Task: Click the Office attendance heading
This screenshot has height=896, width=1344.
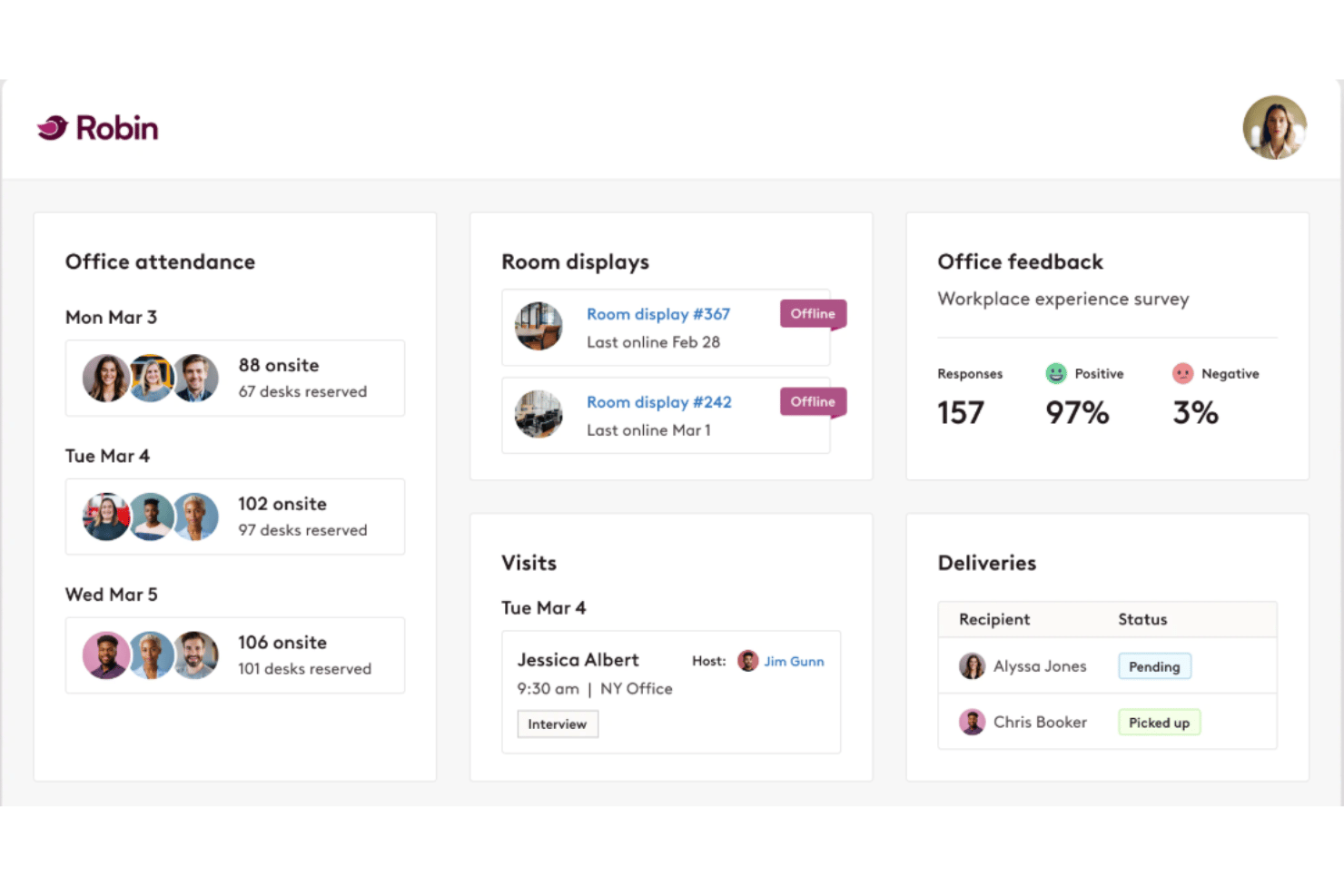Action: pyautogui.click(x=160, y=261)
